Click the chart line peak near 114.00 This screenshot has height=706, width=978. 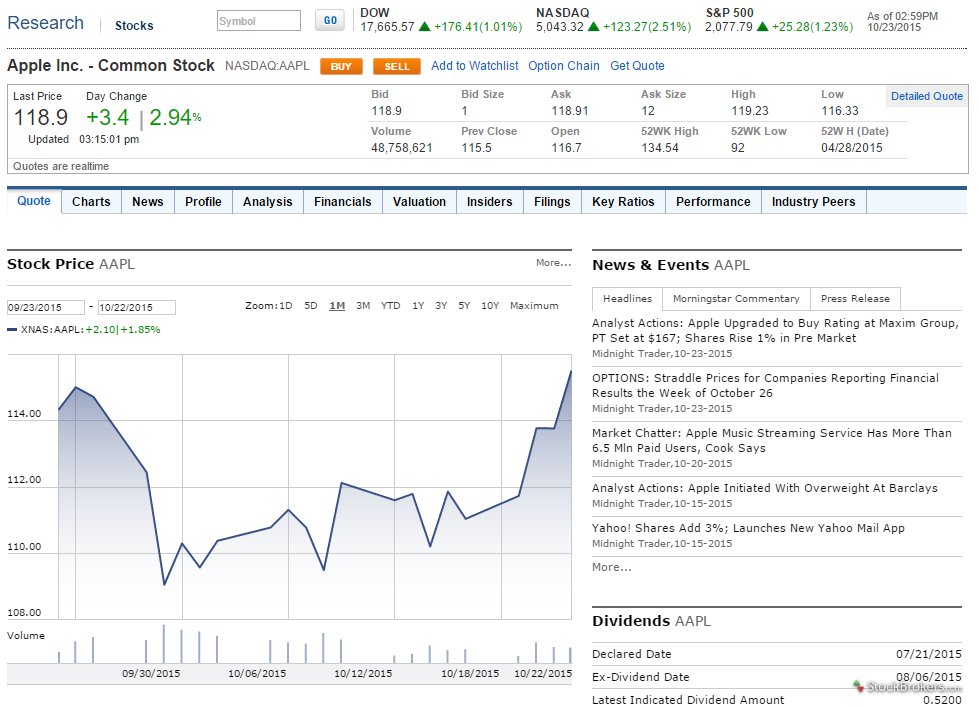coord(75,387)
